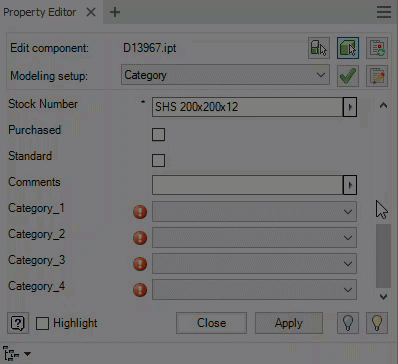Viewport: 398px width, 364px height.
Task: Click the Stock Number field arrow button
Action: point(350,107)
